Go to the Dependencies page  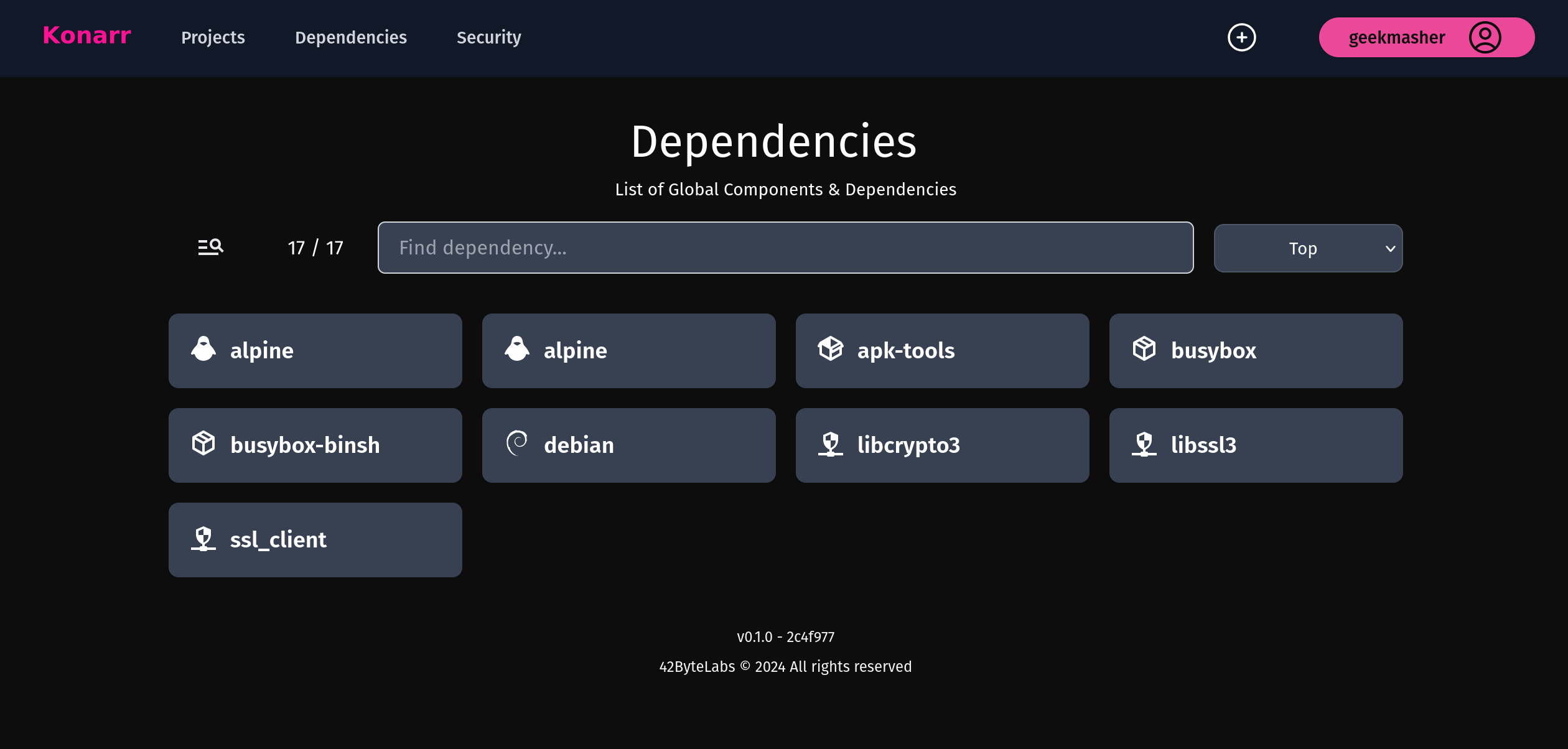(350, 37)
